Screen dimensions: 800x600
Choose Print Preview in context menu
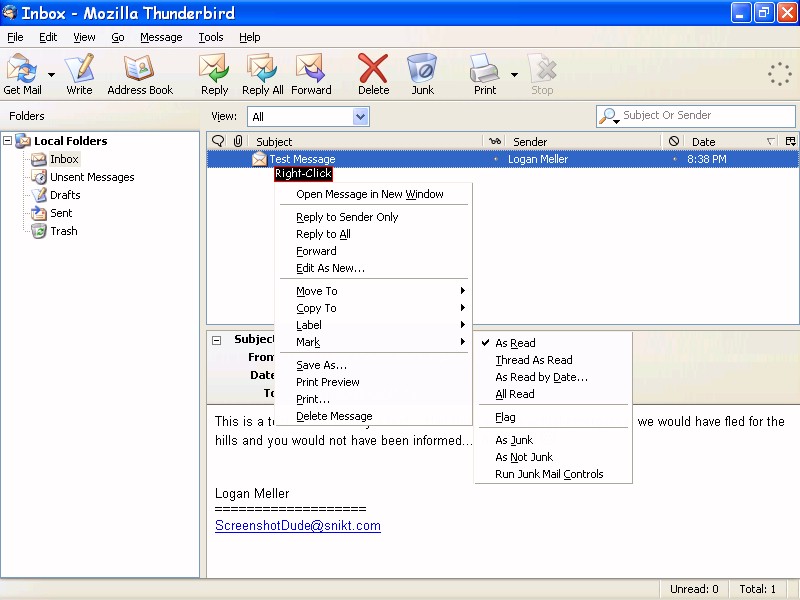pyautogui.click(x=374, y=382)
